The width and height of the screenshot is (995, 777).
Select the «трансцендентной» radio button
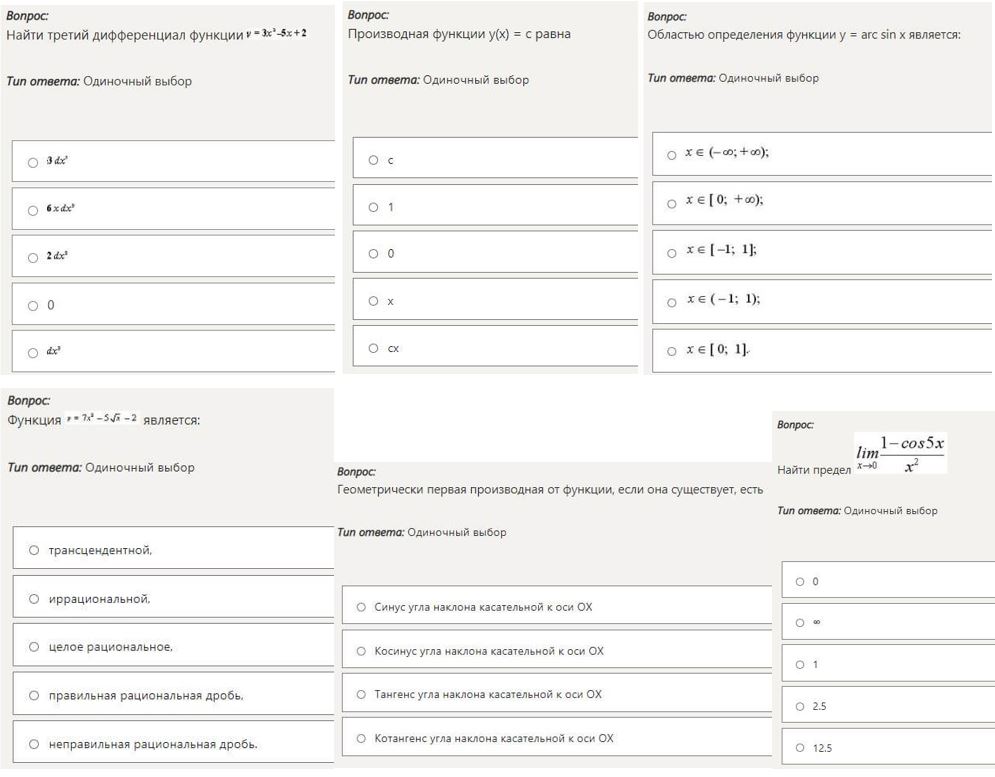point(34,550)
